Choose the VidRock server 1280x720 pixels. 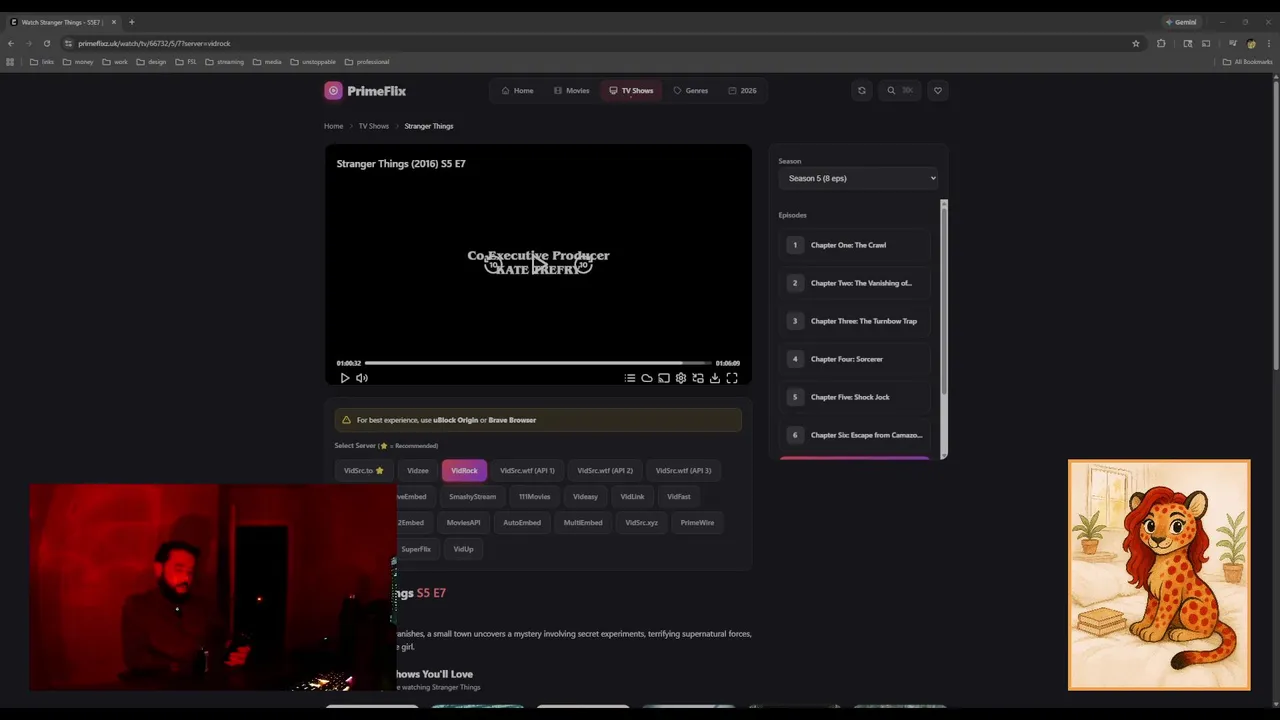(464, 470)
